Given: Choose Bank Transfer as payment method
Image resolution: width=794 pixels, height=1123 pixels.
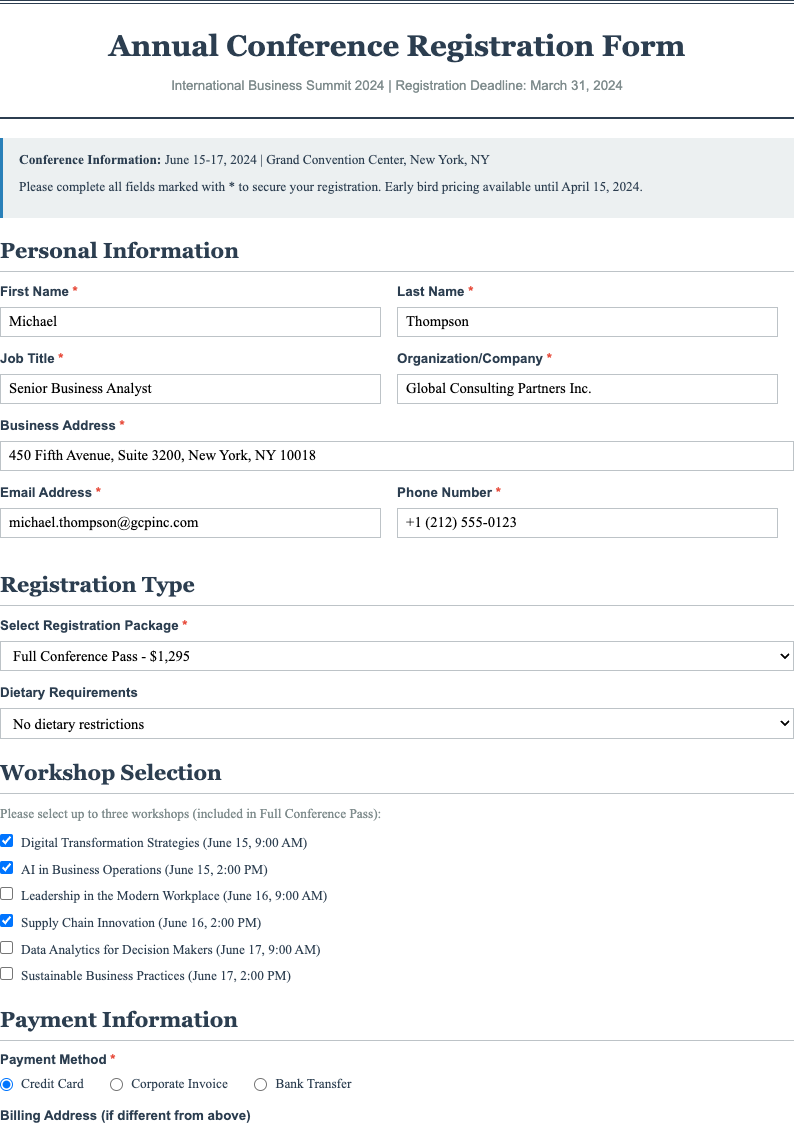Looking at the screenshot, I should point(260,1084).
